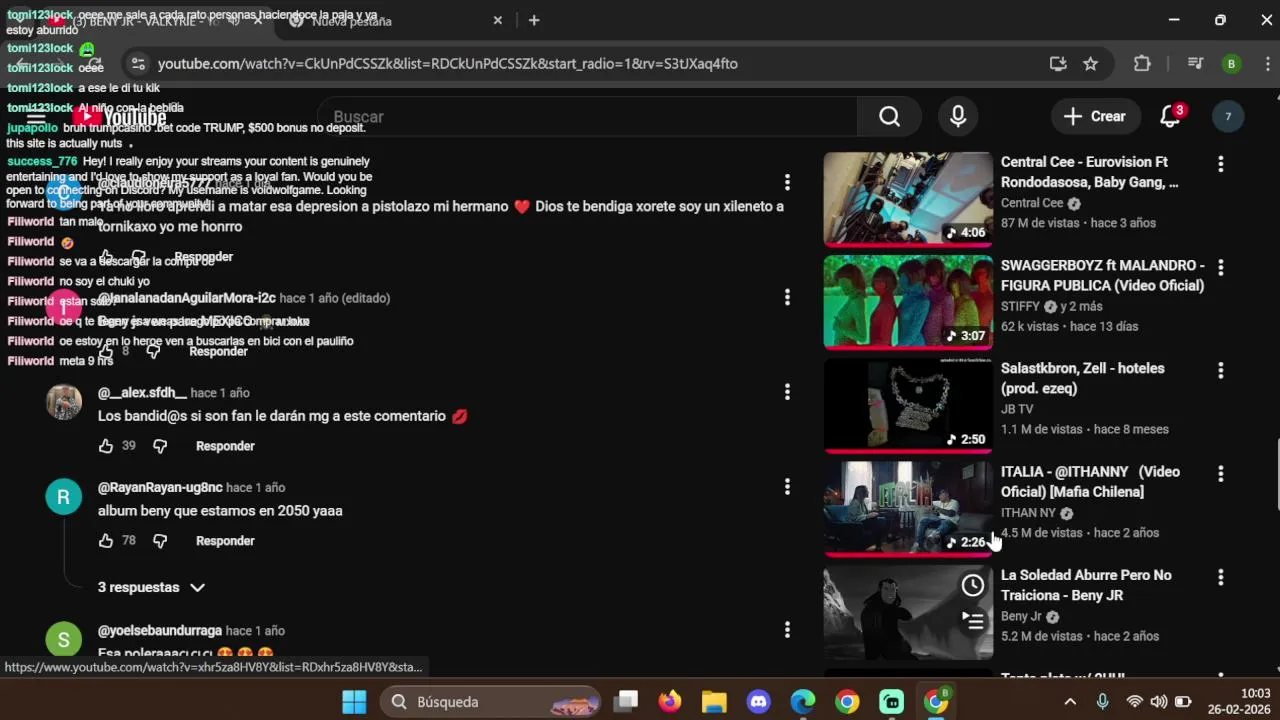
Task: Click the install app icon in address bar
Action: click(x=1058, y=64)
